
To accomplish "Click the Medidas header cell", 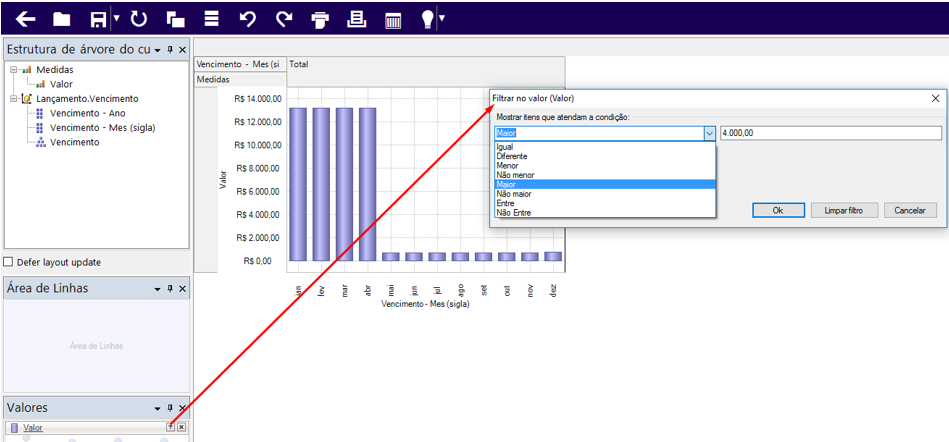I will tap(240, 79).
